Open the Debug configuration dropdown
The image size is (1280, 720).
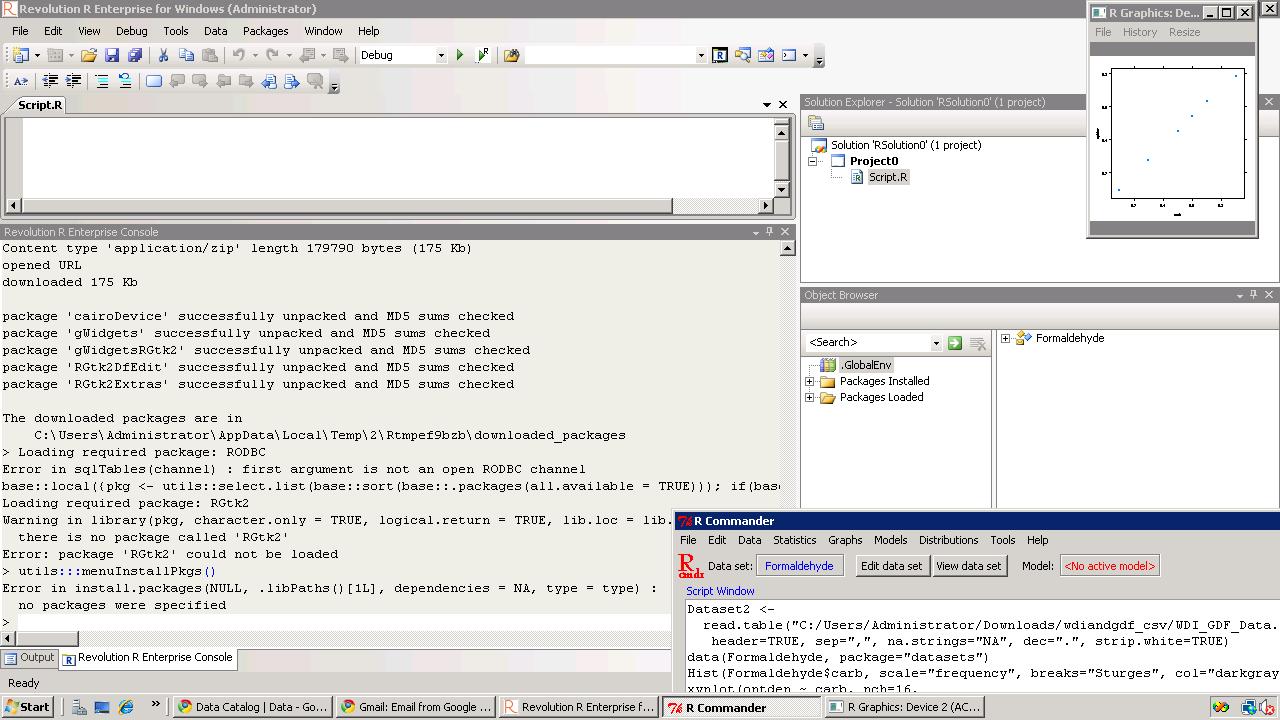(x=440, y=56)
